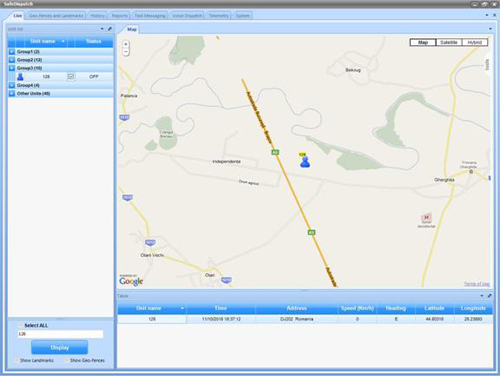The image size is (500, 376).
Task: Expand the Group1 tree node
Action: click(x=12, y=52)
